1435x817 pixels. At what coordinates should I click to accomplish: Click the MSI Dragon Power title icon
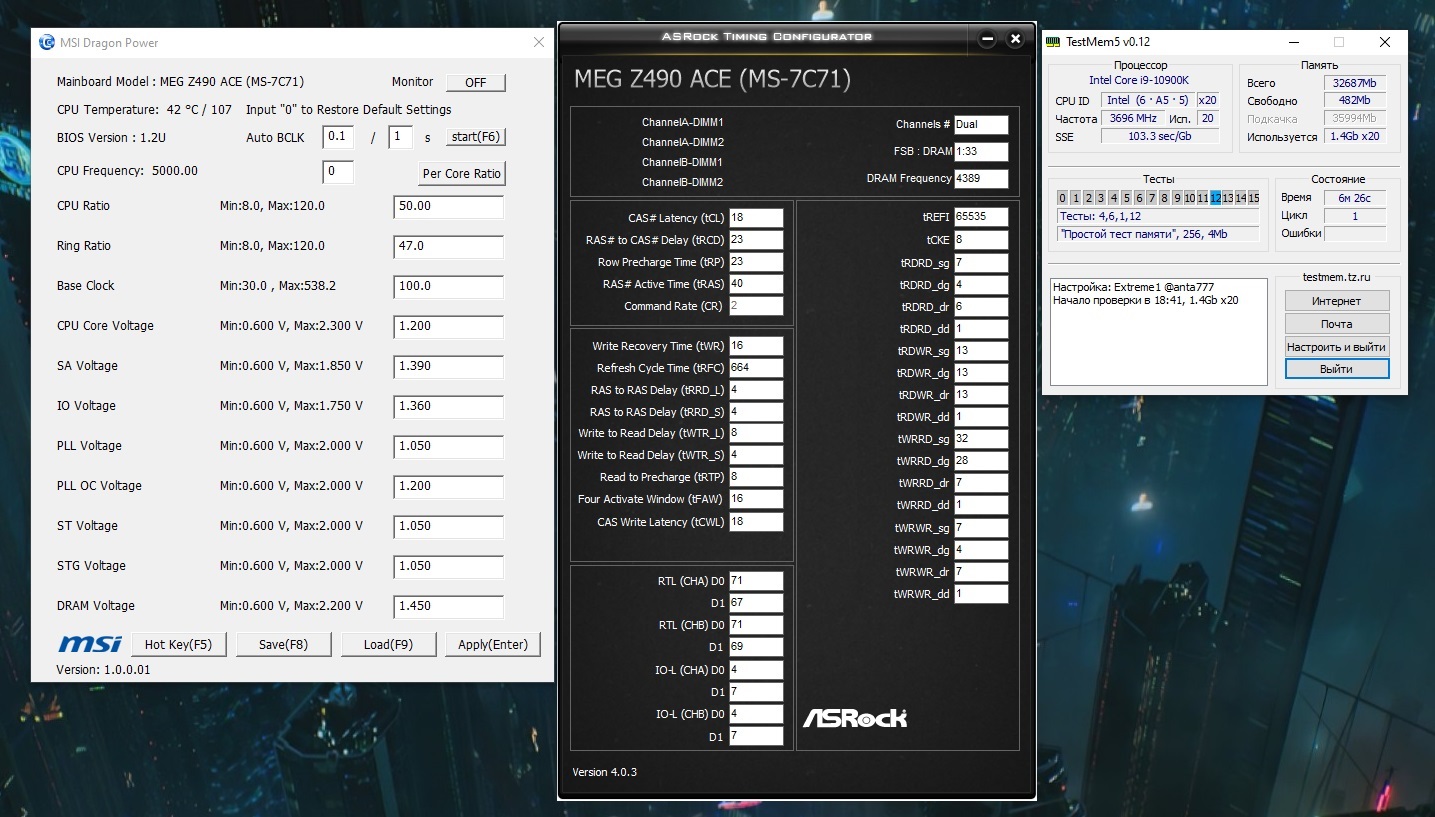[47, 43]
